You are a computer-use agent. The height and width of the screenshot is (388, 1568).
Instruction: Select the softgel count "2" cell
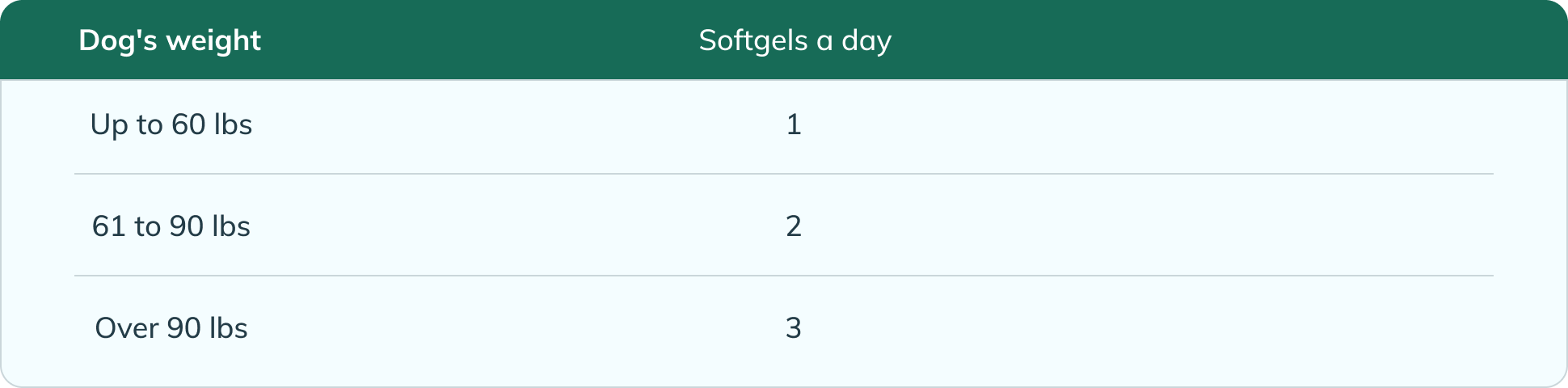[794, 226]
